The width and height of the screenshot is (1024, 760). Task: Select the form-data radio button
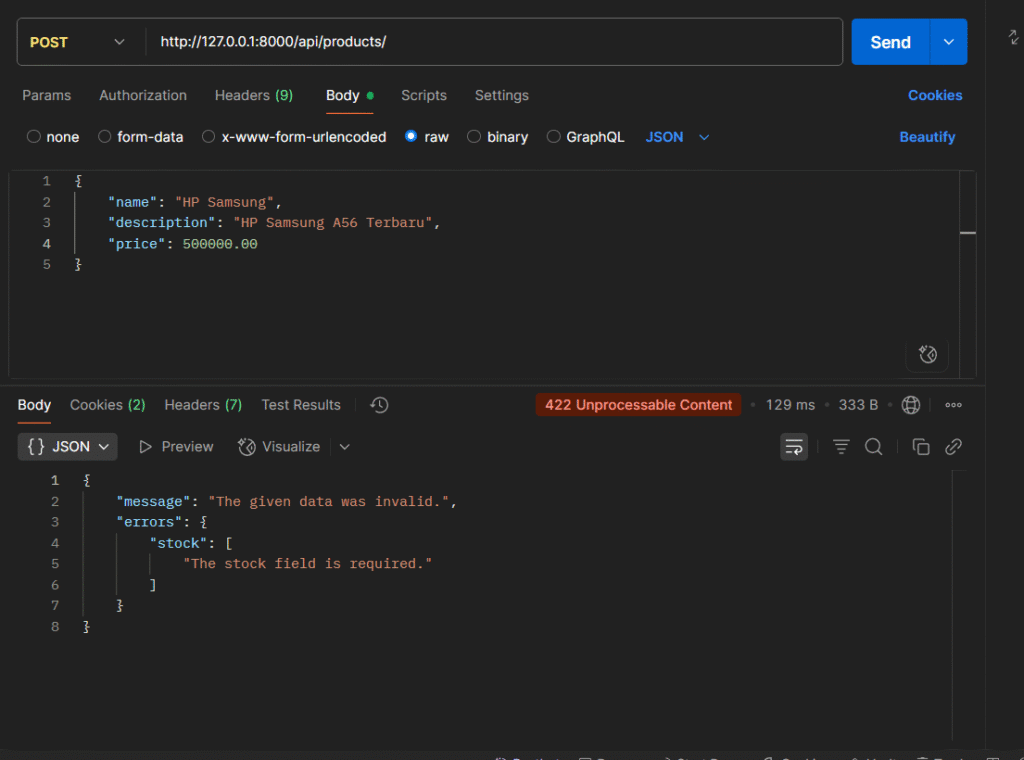click(105, 137)
